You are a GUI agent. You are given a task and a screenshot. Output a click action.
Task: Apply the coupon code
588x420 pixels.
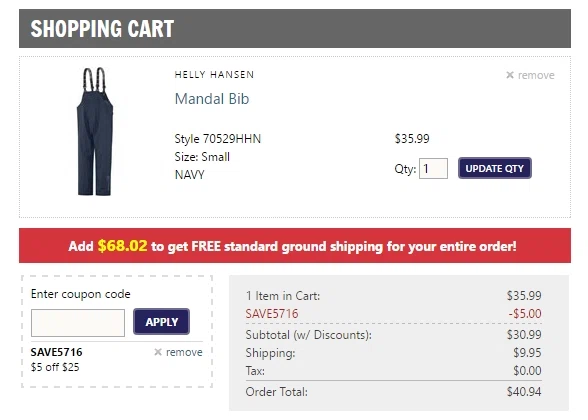click(x=161, y=321)
